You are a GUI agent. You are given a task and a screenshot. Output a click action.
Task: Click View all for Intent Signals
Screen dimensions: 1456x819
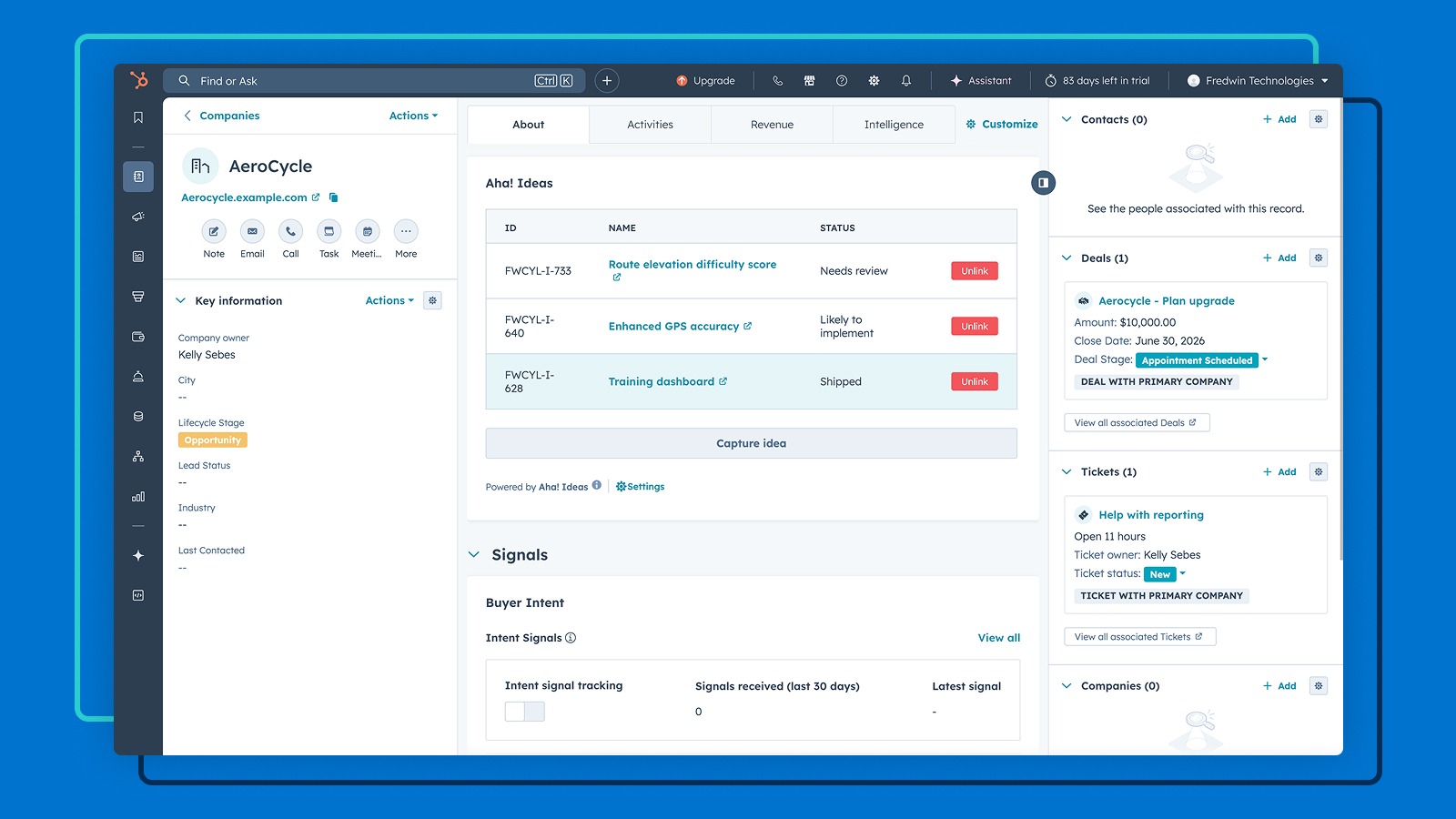pyautogui.click(x=999, y=638)
